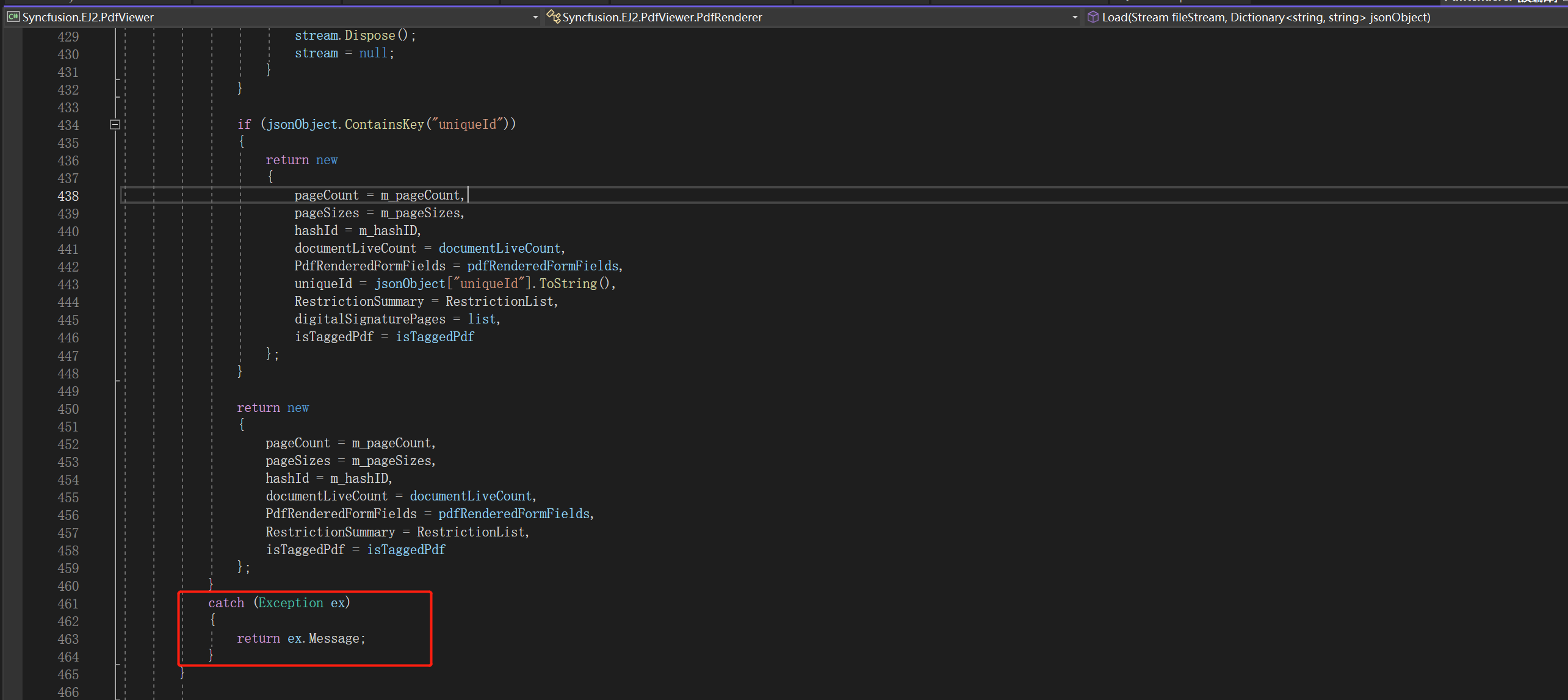This screenshot has width=1568, height=700.
Task: Open the Load(Stream fileStream...) member dropdown
Action: [1266, 17]
